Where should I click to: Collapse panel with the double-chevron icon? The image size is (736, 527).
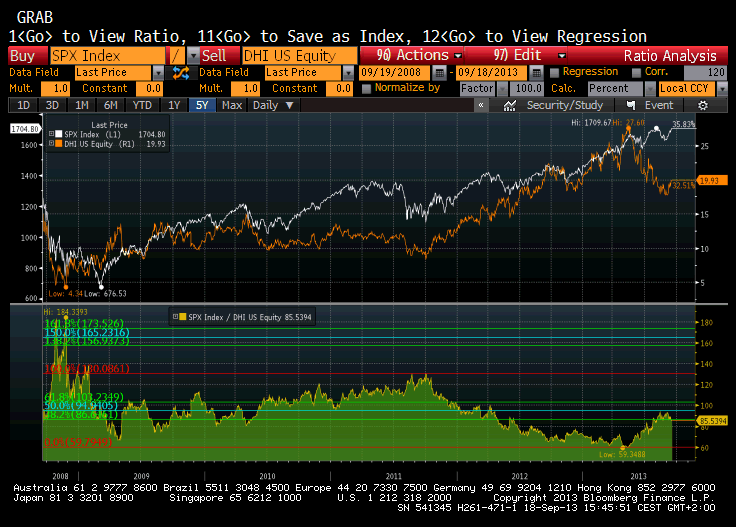pos(481,105)
